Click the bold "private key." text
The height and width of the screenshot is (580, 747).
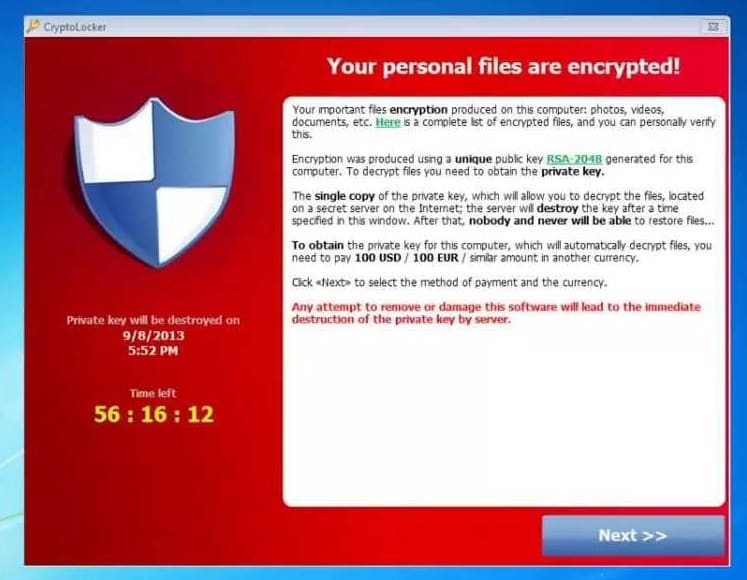[573, 172]
